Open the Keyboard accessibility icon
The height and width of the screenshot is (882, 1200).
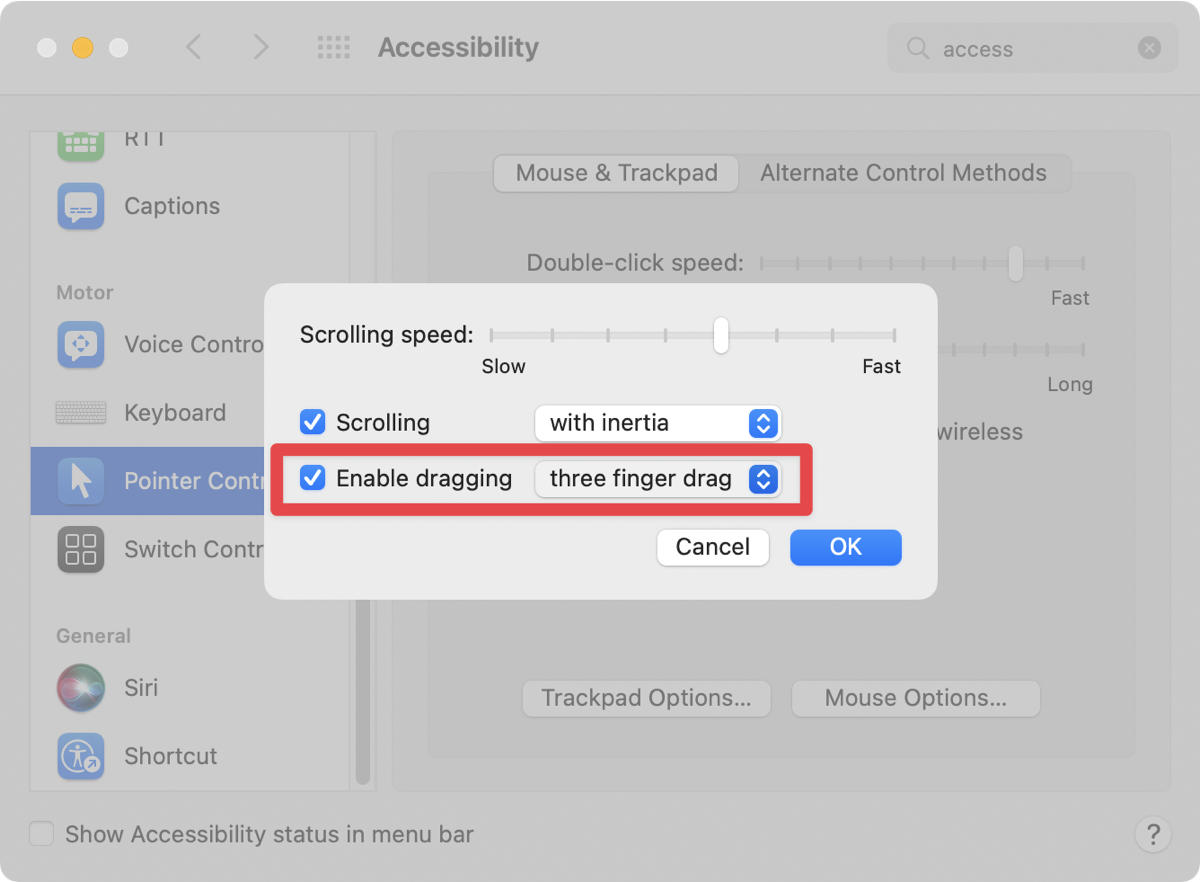81,413
